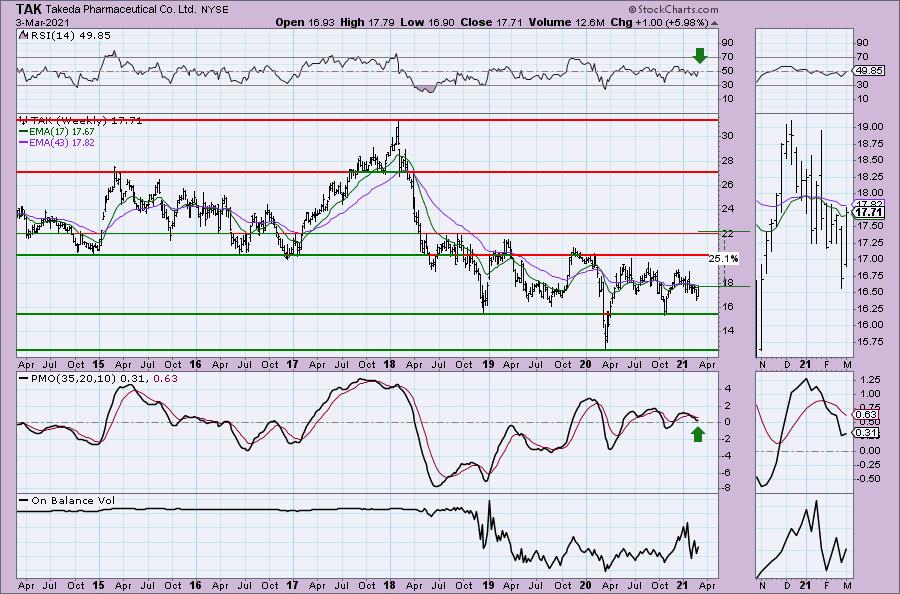
Task: Click the TAK ticker symbol in the header
Action: [x=30, y=9]
